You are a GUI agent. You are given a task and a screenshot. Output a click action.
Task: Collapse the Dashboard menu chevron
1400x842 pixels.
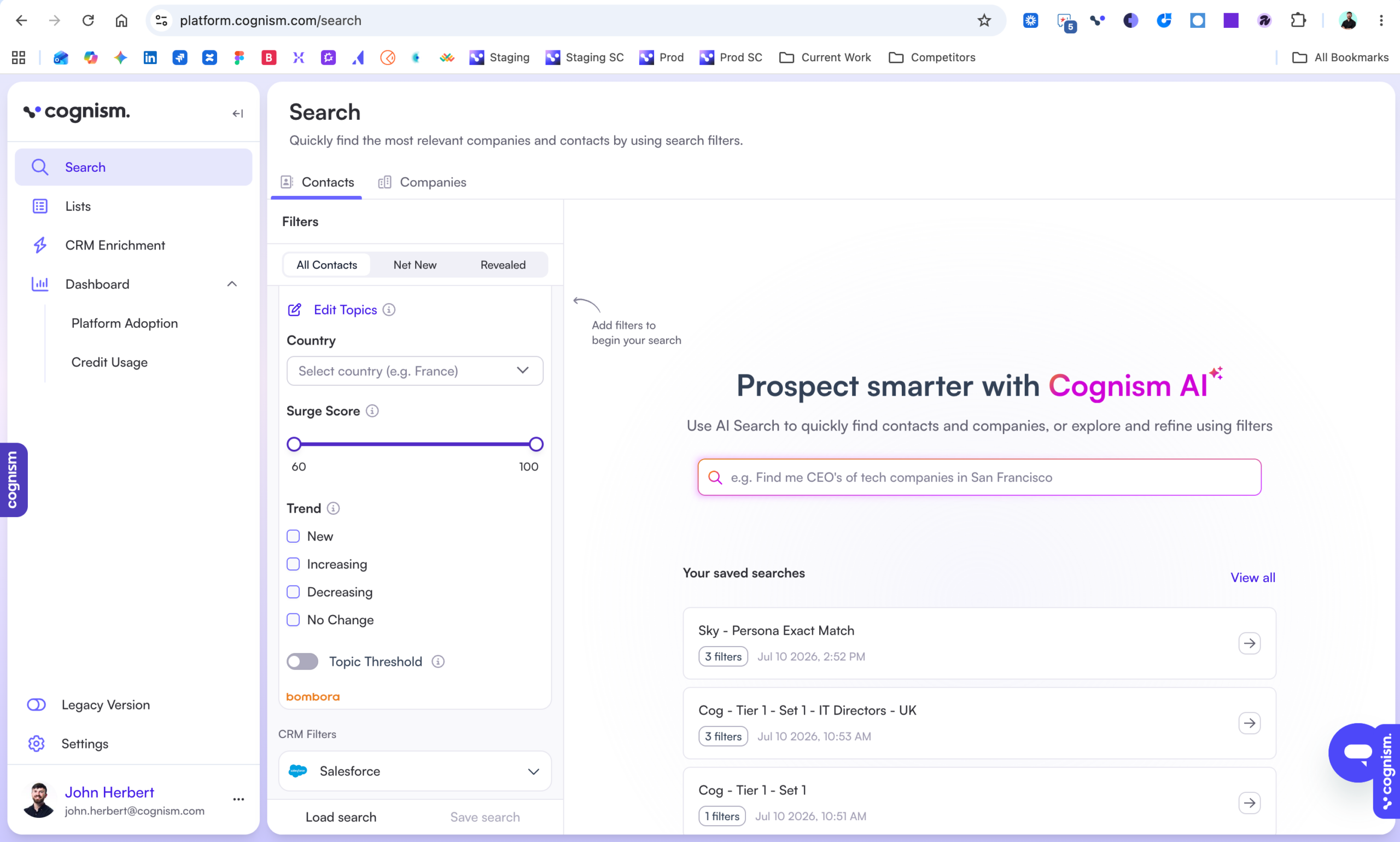pos(232,284)
